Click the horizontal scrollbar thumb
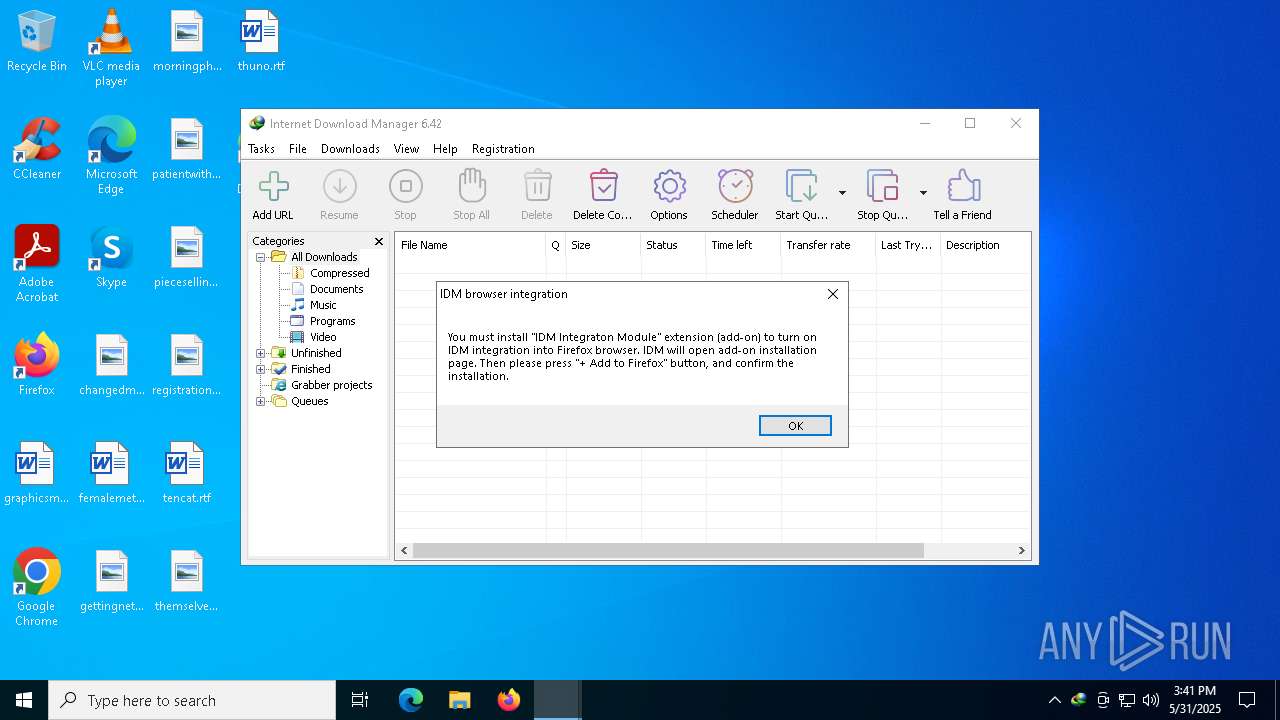Screen dimensions: 1280x720 [668, 550]
